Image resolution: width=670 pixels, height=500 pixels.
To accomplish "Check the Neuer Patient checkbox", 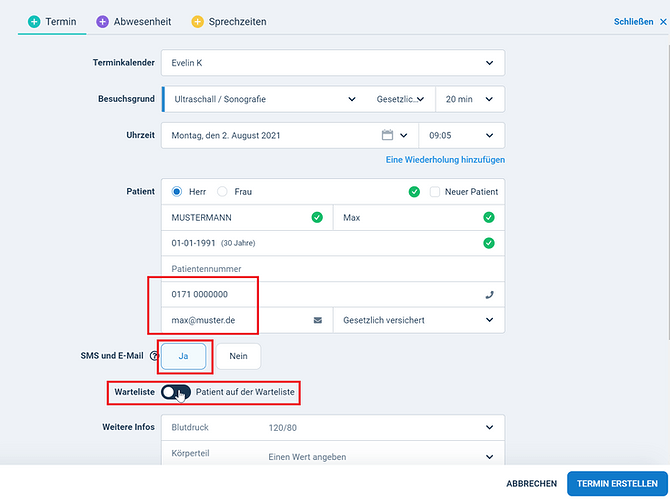I will tap(435, 191).
